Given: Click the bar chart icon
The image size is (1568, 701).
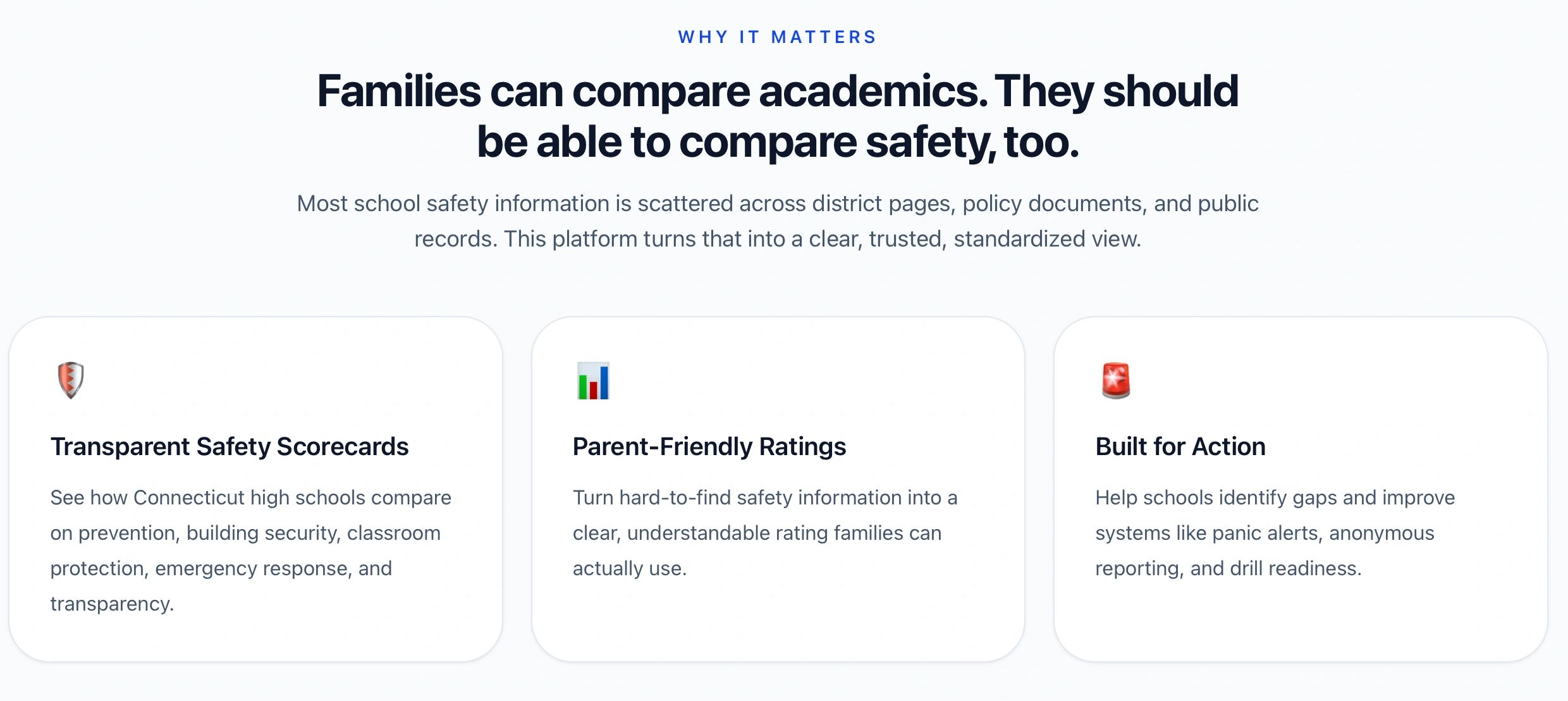Looking at the screenshot, I should coord(593,381).
